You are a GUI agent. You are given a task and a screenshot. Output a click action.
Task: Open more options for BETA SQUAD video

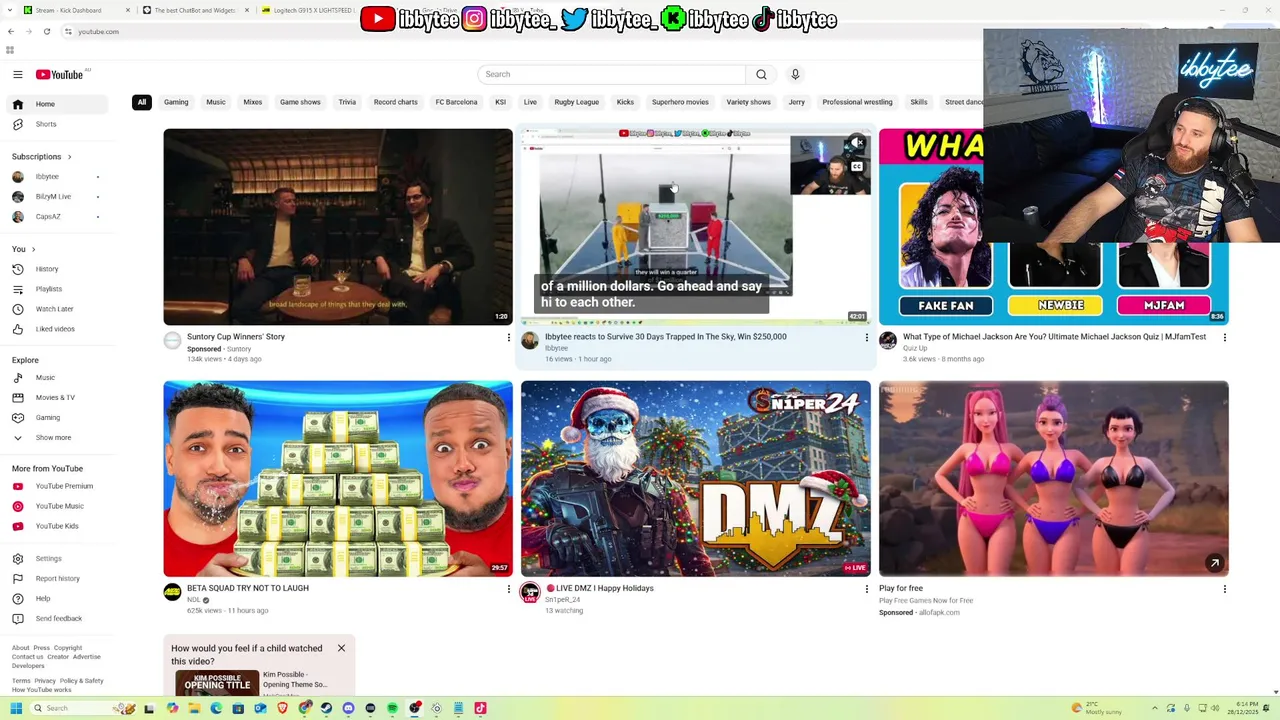(x=509, y=589)
